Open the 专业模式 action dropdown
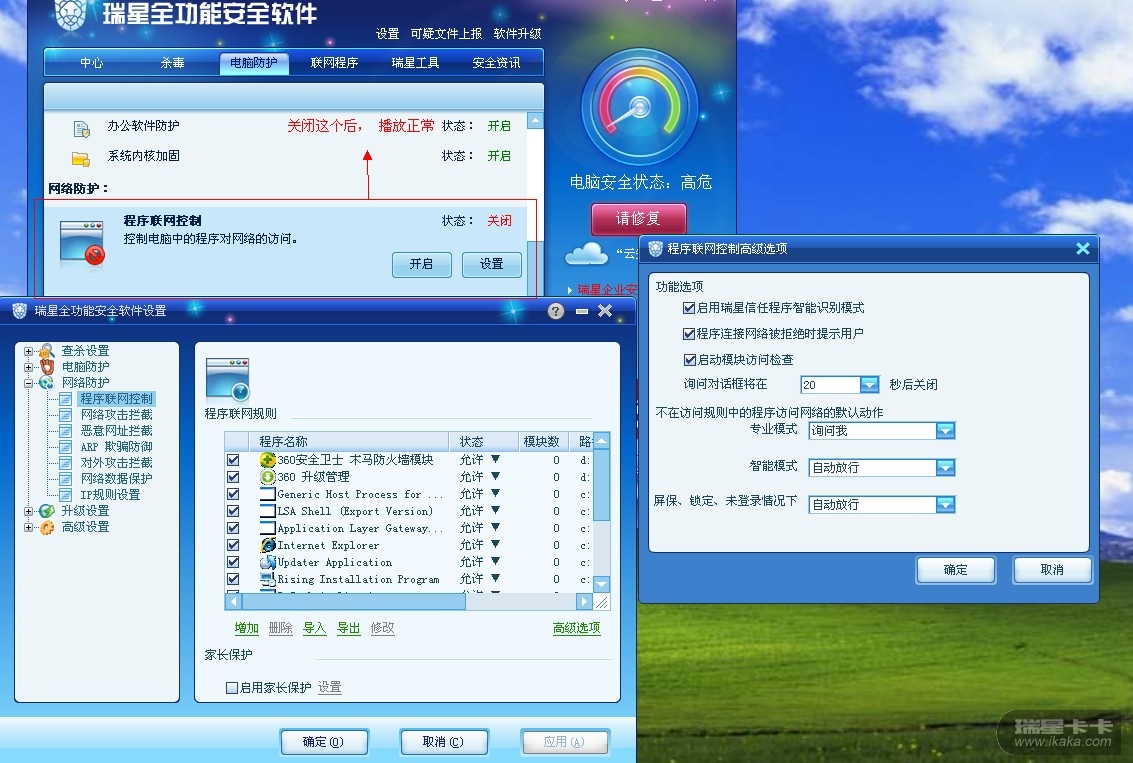The width and height of the screenshot is (1133, 763). [x=945, y=431]
